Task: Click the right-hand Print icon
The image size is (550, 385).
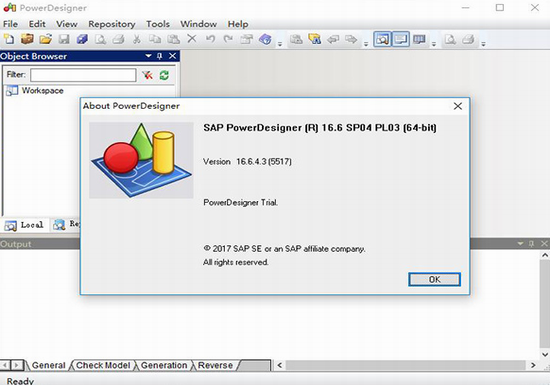Action: [x=468, y=39]
